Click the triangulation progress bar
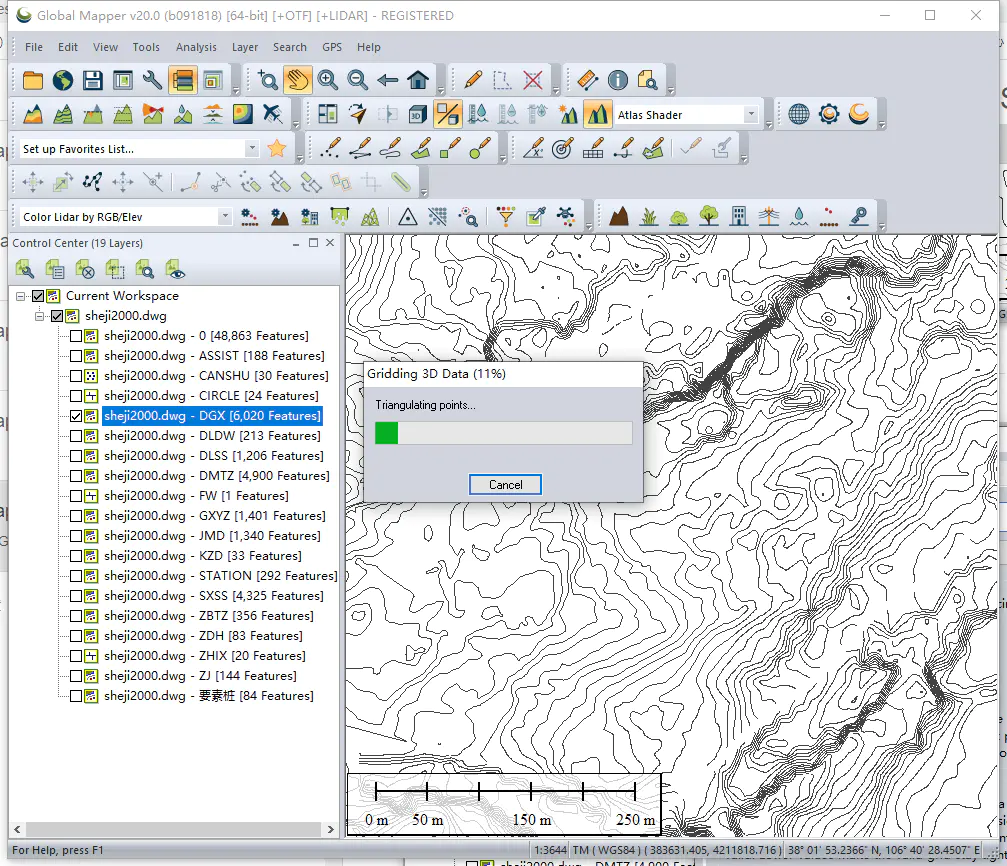Viewport: 1007px width, 866px height. (503, 433)
